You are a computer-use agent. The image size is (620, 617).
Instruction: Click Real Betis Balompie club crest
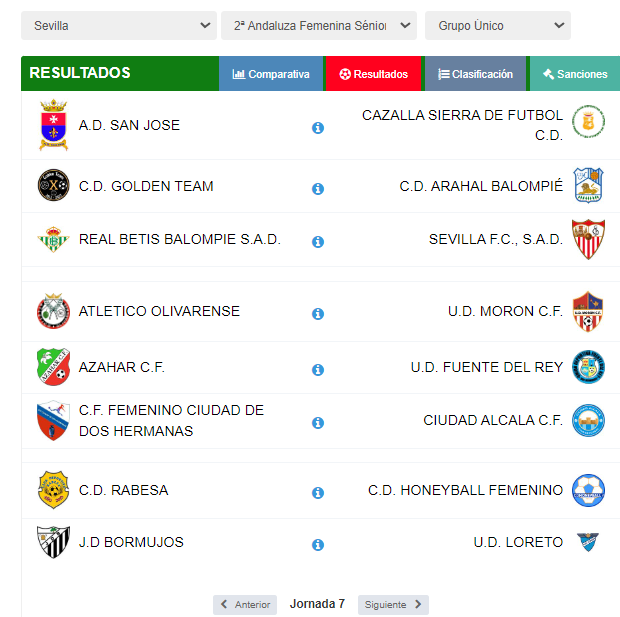point(53,240)
